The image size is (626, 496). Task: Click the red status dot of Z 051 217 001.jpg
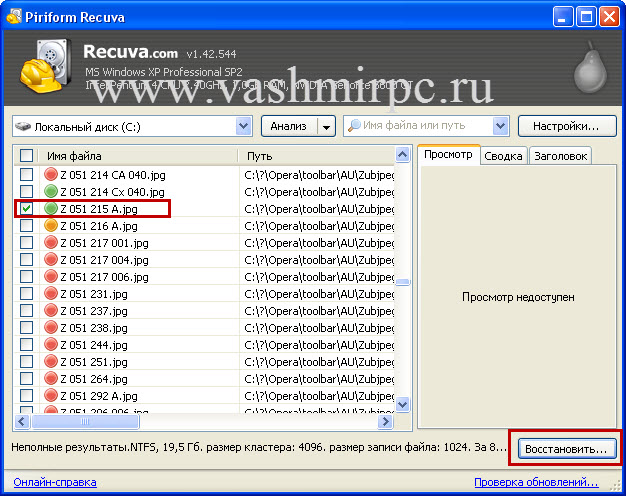51,242
